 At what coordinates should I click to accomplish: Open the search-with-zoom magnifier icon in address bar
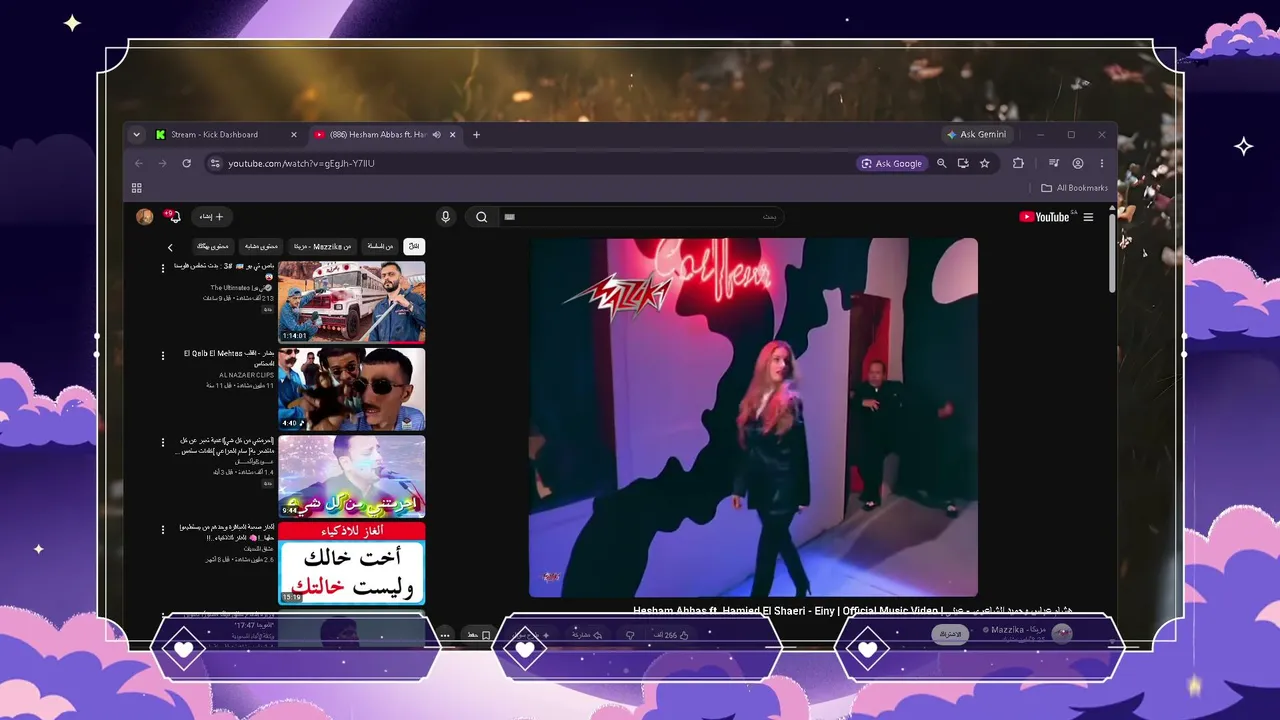click(941, 163)
